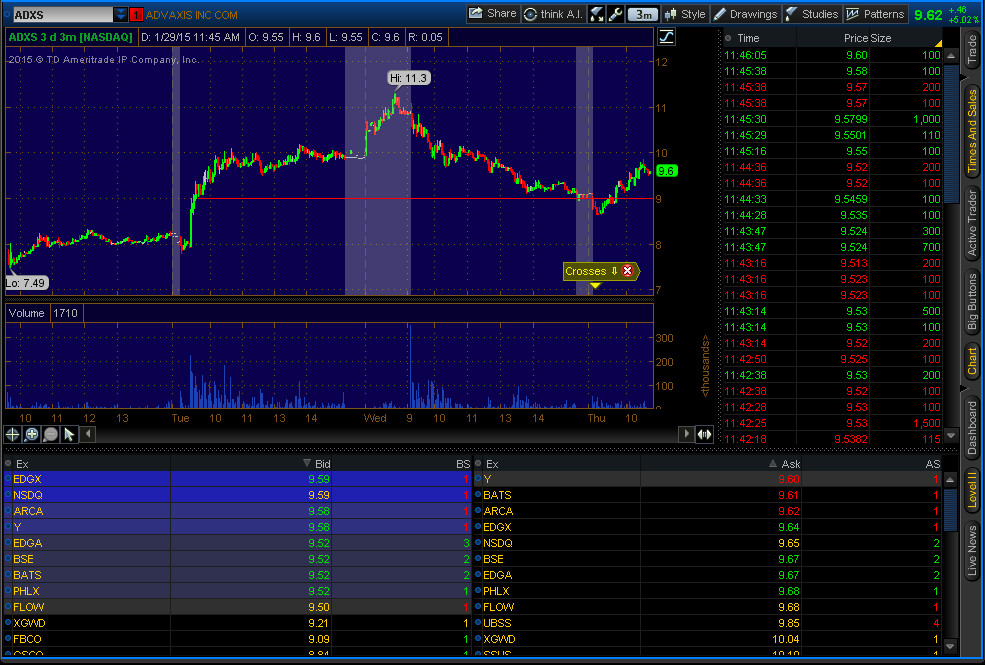
Task: Click the Ask table settings dot
Action: tap(478, 463)
